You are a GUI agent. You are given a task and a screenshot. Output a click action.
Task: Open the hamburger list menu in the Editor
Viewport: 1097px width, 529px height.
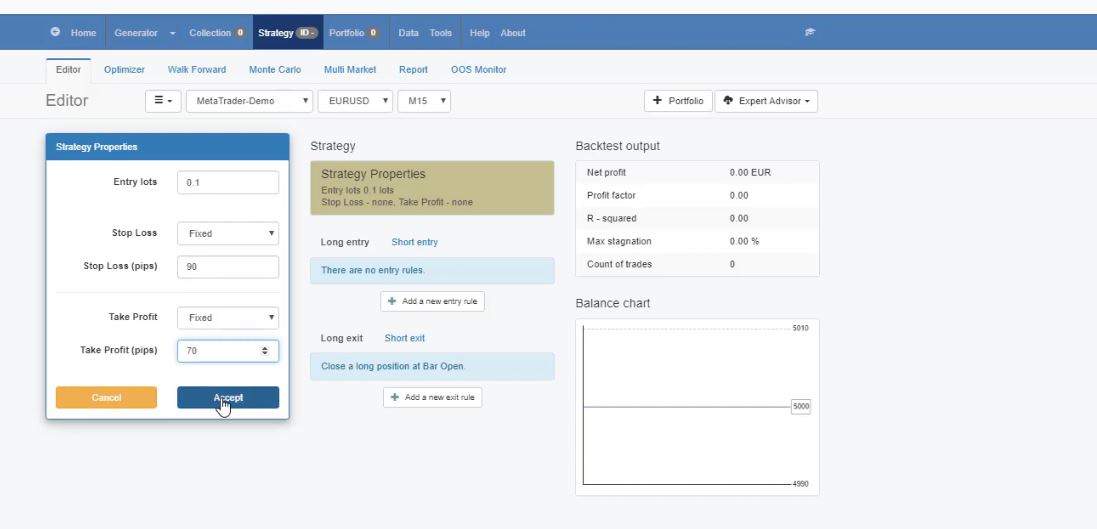coord(162,101)
